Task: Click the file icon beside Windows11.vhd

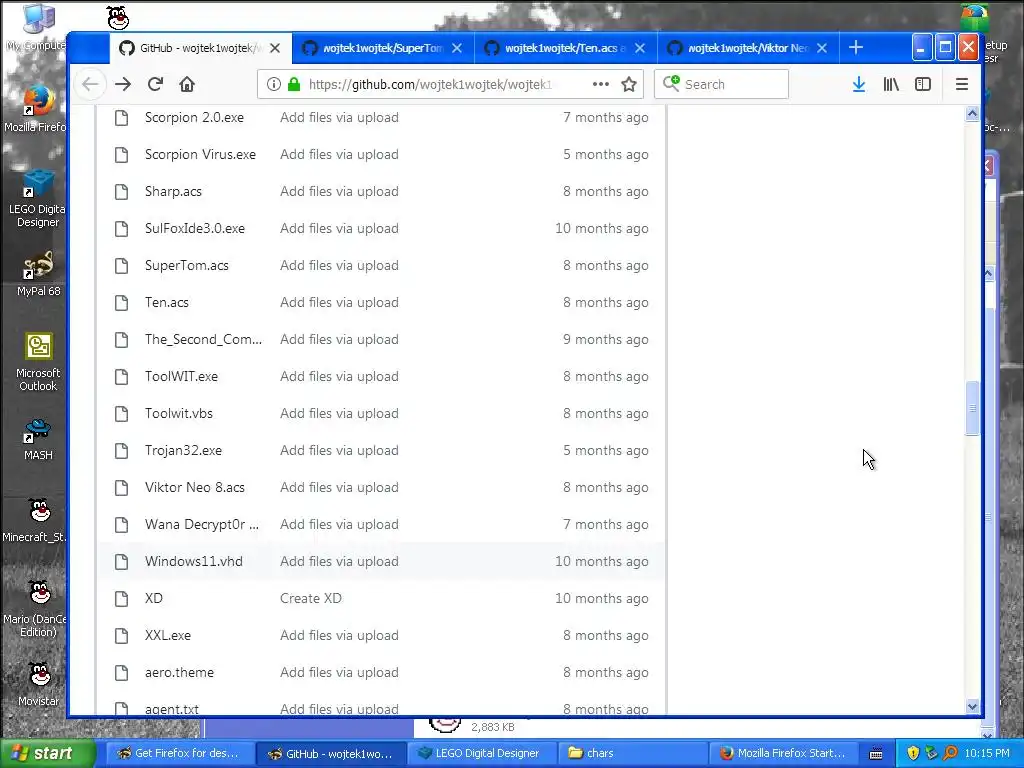Action: (121, 562)
